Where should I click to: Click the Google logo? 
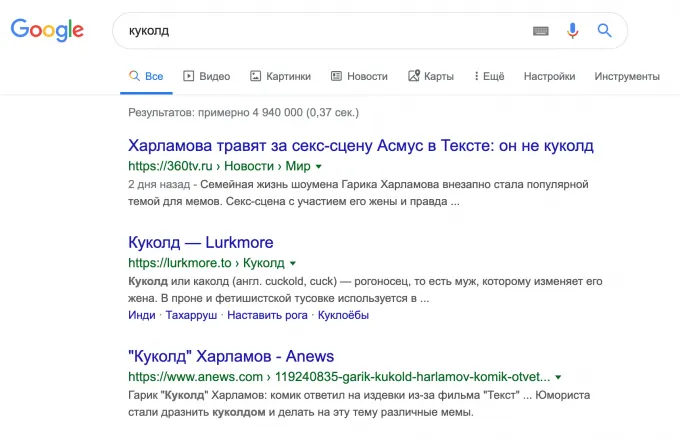[x=47, y=31]
